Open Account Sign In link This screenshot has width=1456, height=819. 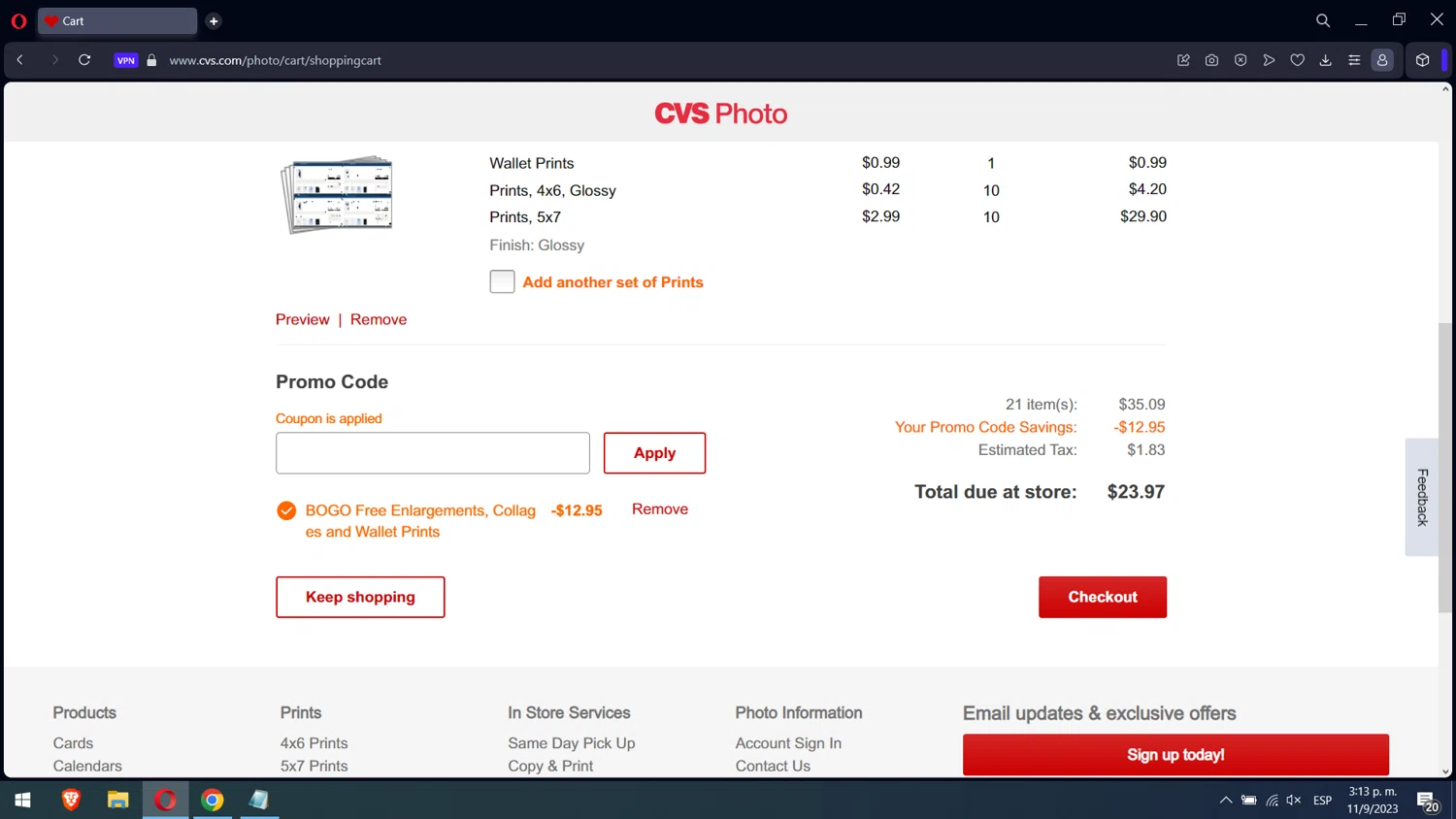pos(788,743)
